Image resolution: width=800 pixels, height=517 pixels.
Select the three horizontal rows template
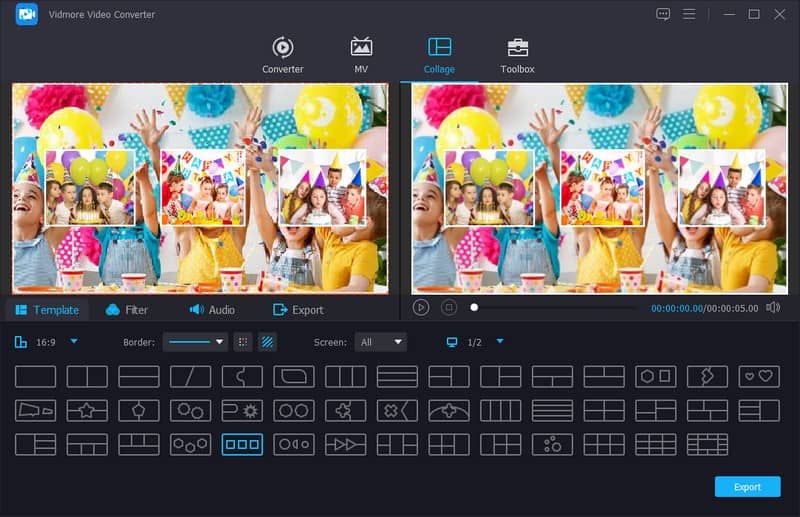[397, 377]
